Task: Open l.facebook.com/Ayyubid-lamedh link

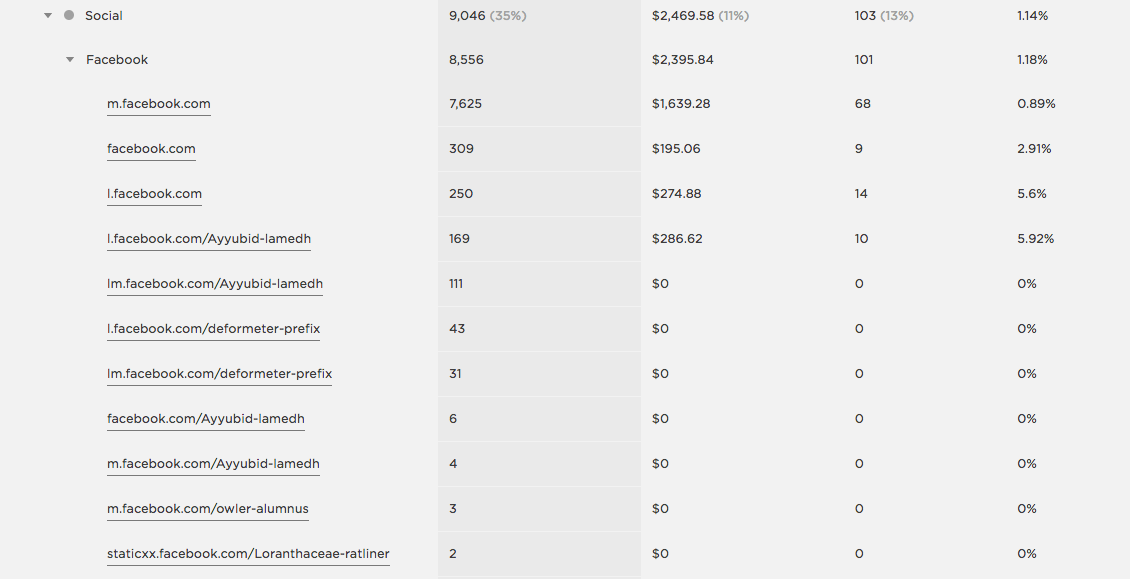Action: coord(209,239)
